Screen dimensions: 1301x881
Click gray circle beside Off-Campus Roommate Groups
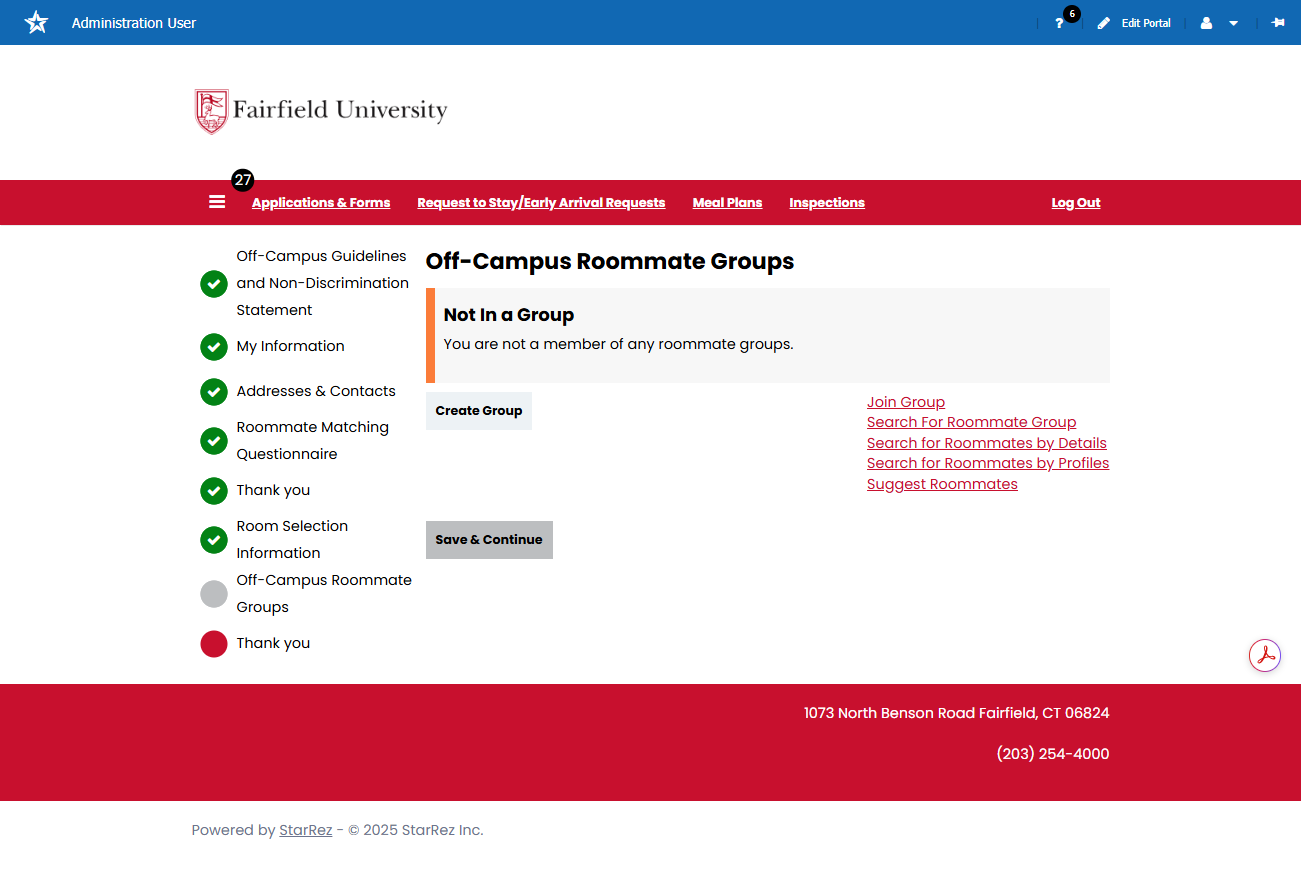pyautogui.click(x=214, y=594)
